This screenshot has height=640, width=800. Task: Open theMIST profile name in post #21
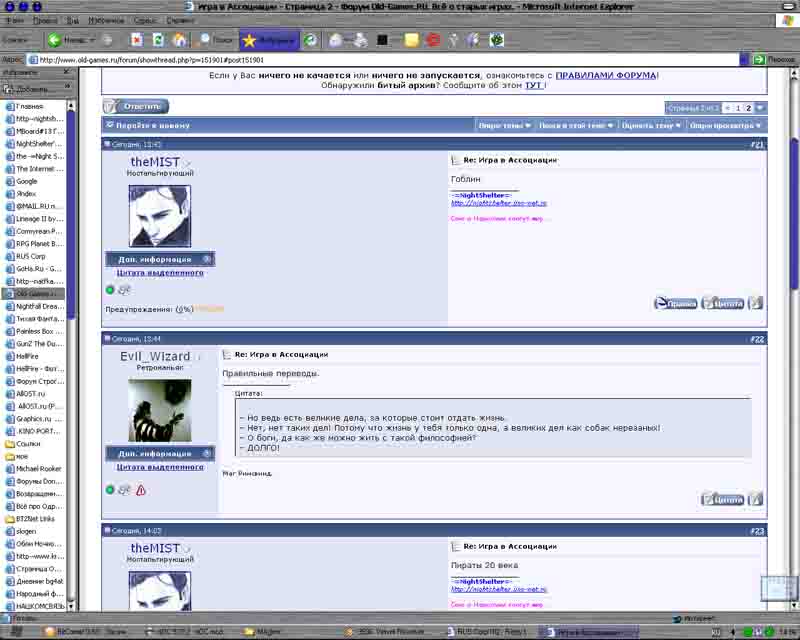click(155, 162)
